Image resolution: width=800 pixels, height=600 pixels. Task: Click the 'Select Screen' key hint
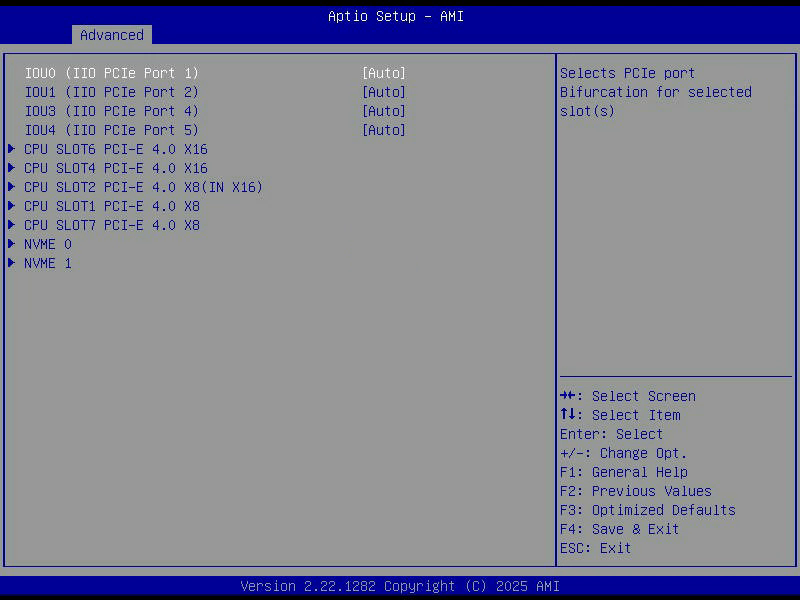(628, 396)
